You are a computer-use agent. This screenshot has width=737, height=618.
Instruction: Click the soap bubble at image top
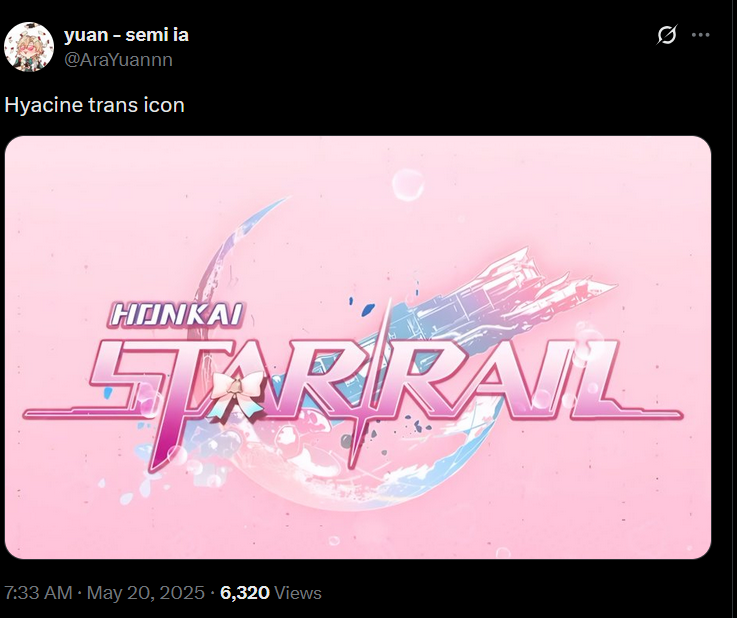(408, 185)
